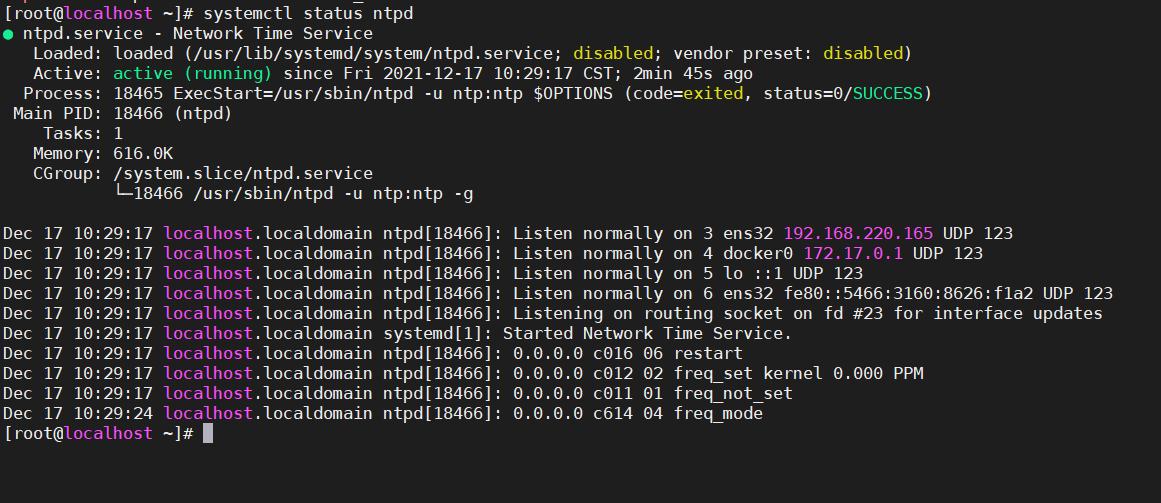Click the 'freq_not_set' log message

(x=733, y=393)
